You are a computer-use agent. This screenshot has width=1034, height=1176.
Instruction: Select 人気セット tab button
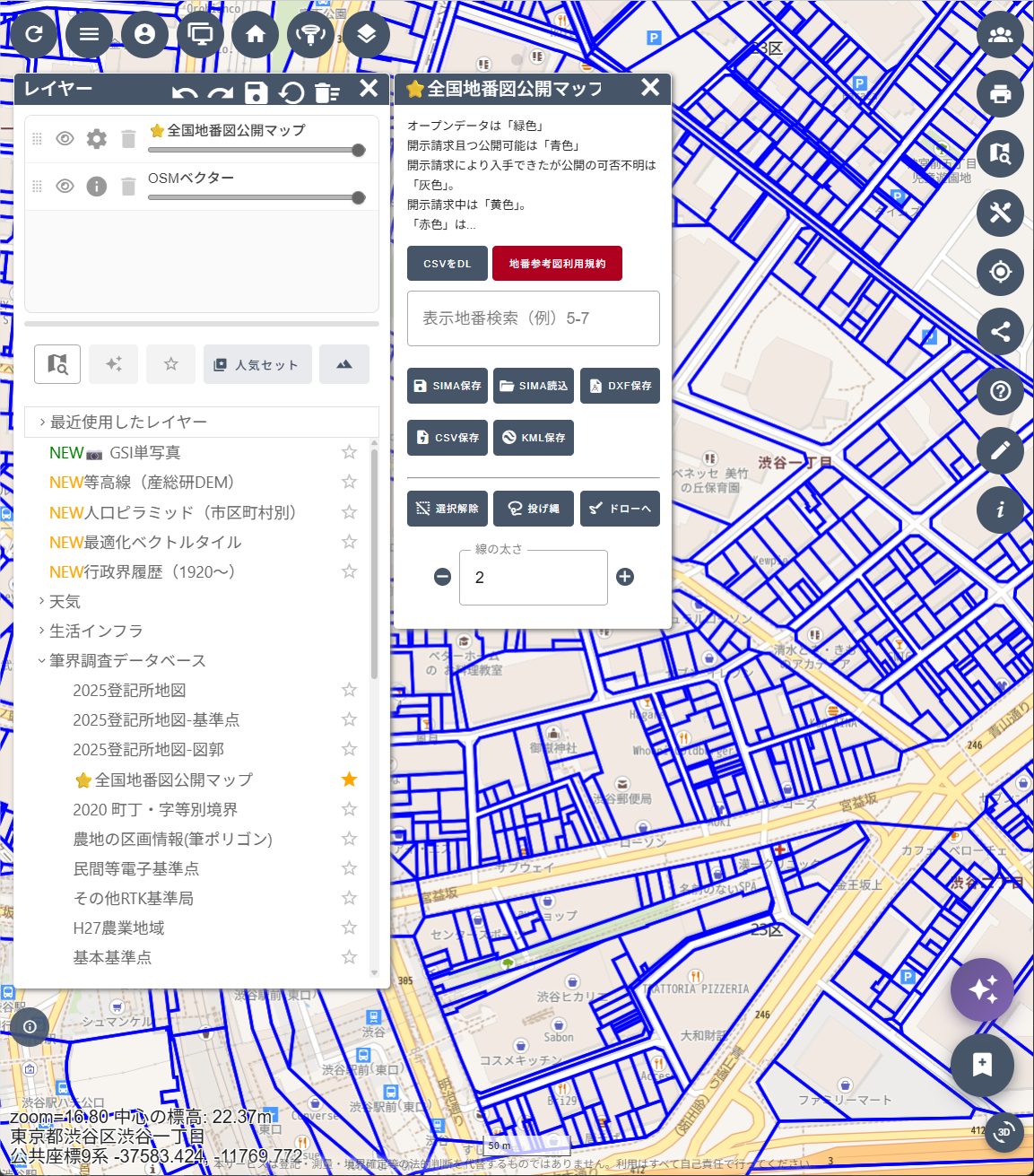(257, 364)
